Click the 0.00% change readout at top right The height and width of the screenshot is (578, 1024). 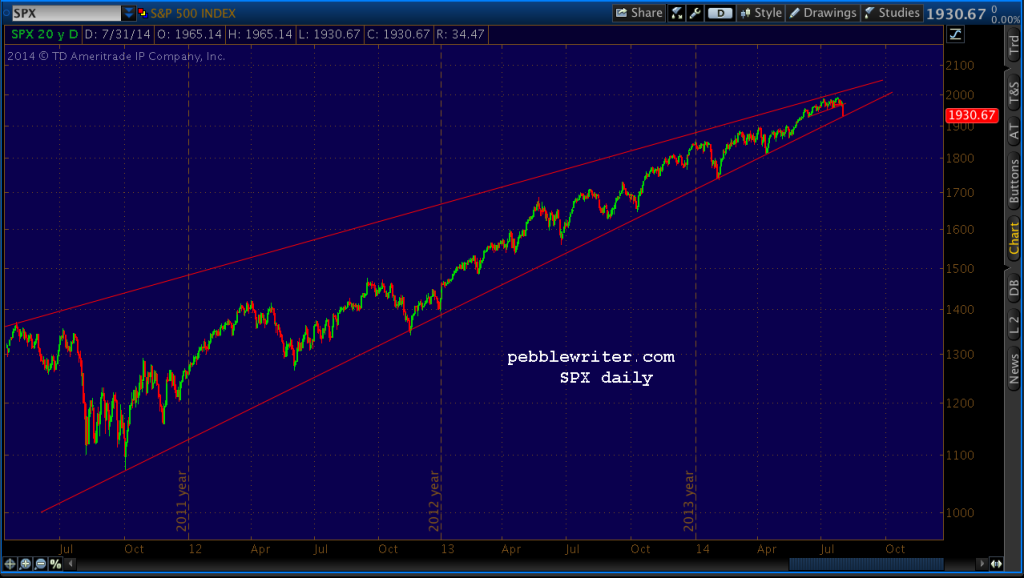pos(1005,20)
